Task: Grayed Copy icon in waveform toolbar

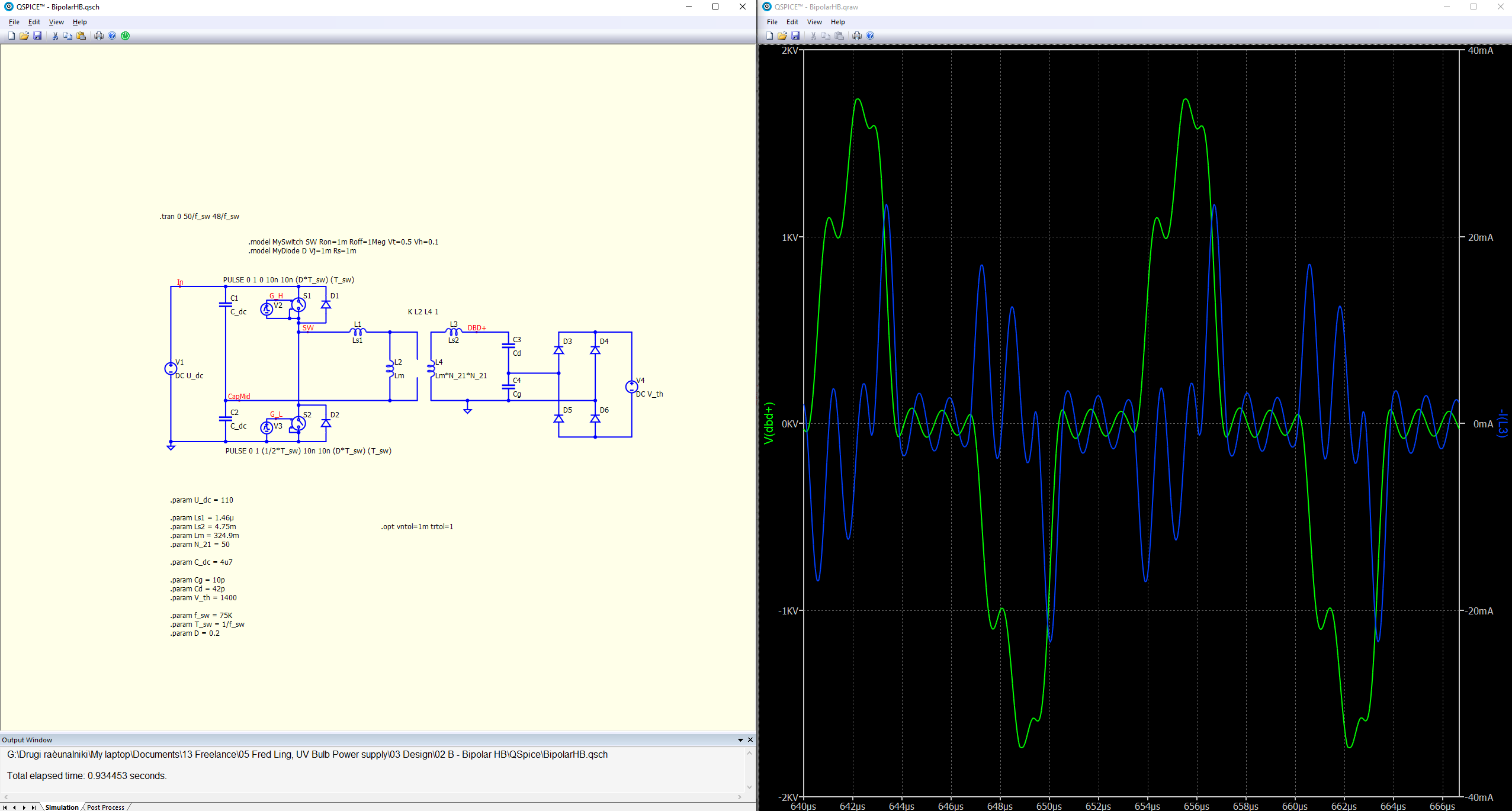Action: 826,36
